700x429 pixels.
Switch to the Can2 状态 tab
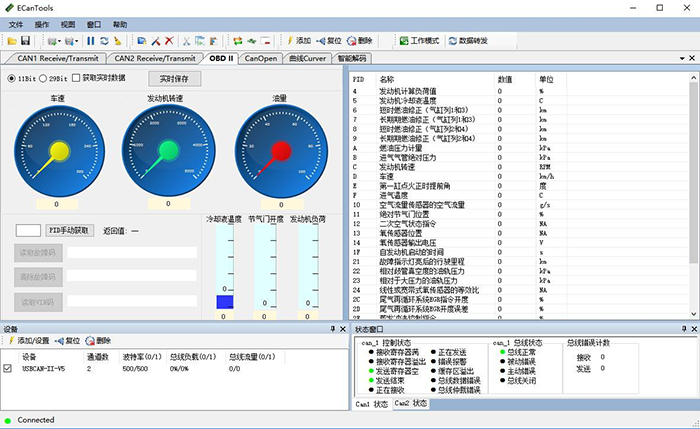[409, 403]
